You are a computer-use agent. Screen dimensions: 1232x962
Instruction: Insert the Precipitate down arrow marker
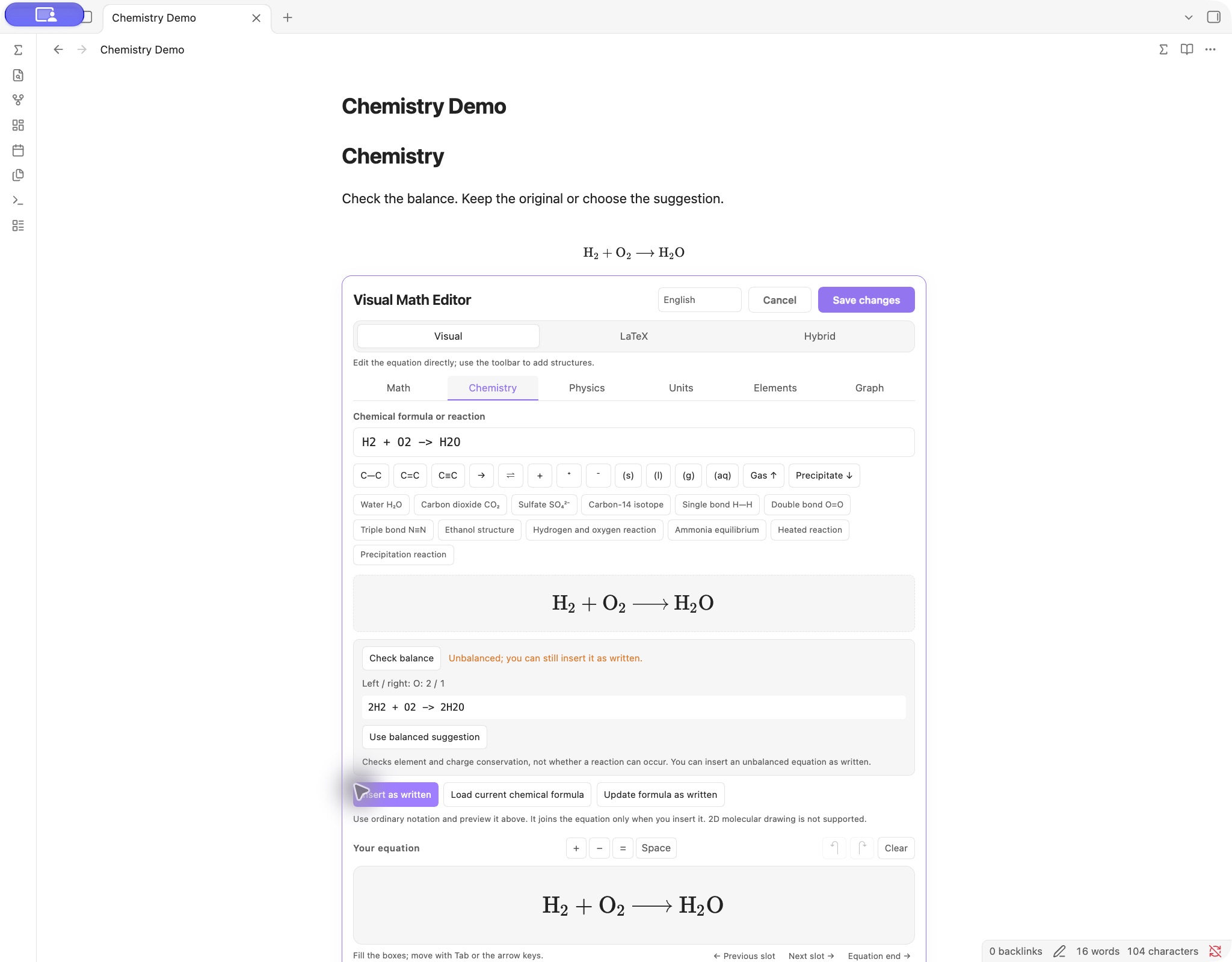824,476
